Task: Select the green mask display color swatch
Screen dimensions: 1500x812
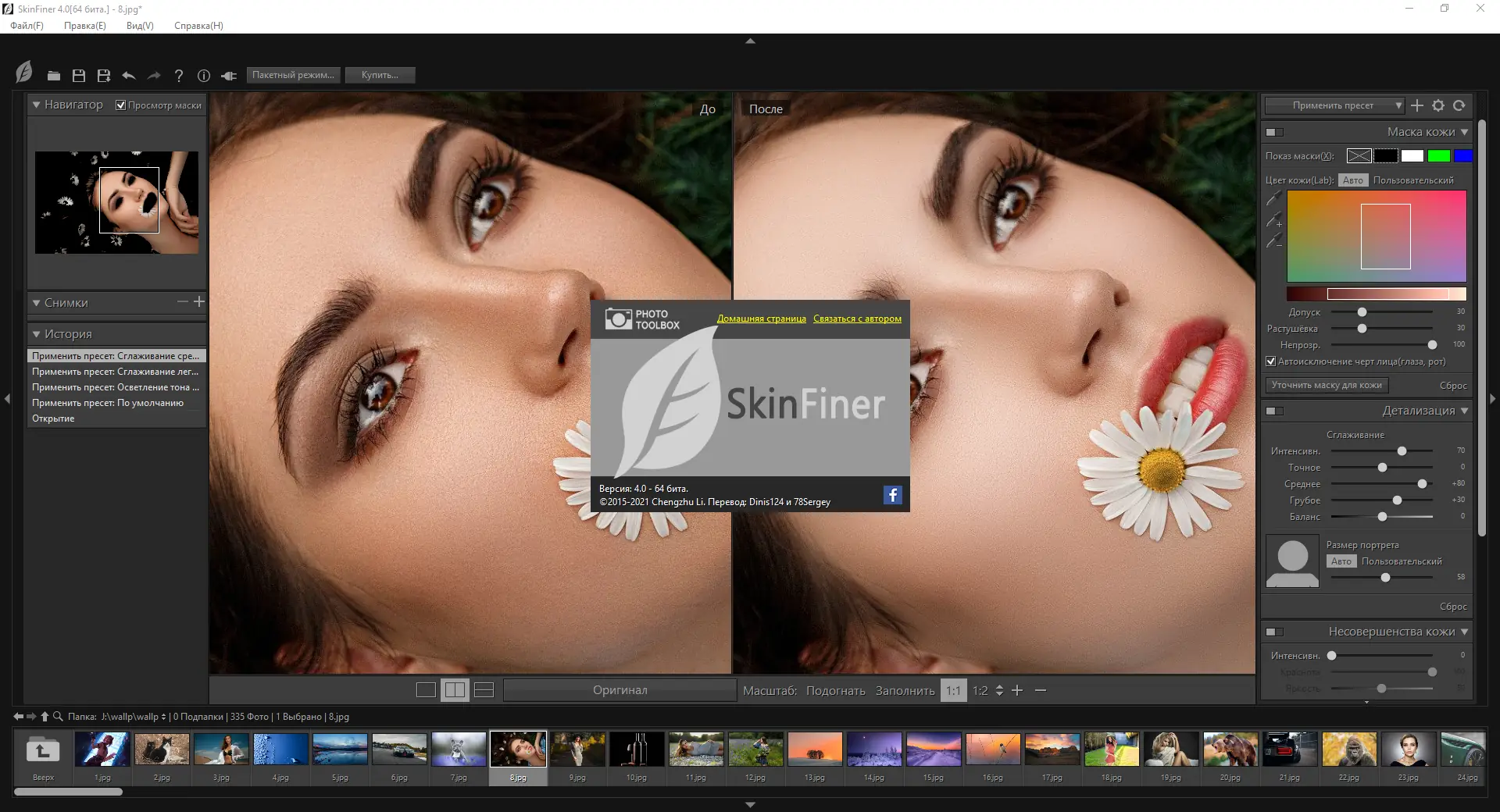Action: [x=1438, y=156]
